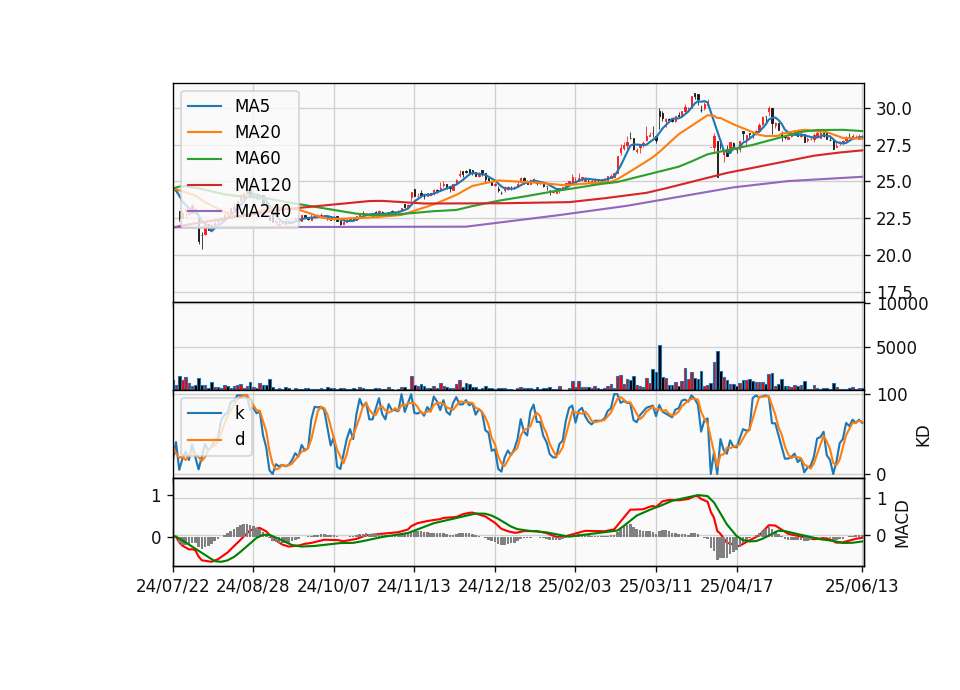Select the MA20 legend label

point(257,132)
